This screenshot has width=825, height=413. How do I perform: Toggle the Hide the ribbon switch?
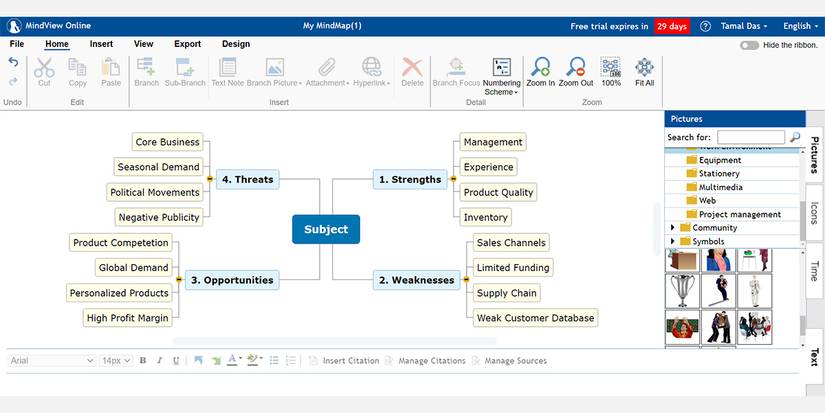tap(749, 45)
